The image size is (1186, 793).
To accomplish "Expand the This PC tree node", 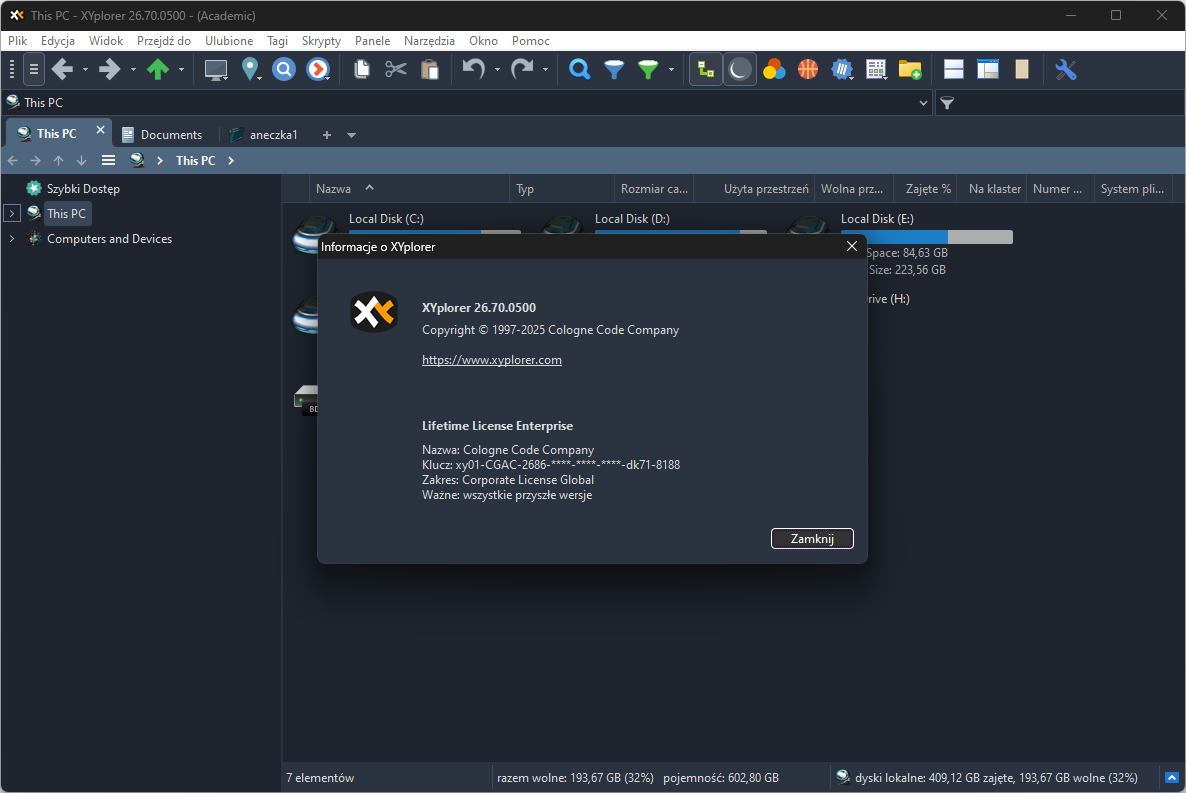I will [12, 213].
